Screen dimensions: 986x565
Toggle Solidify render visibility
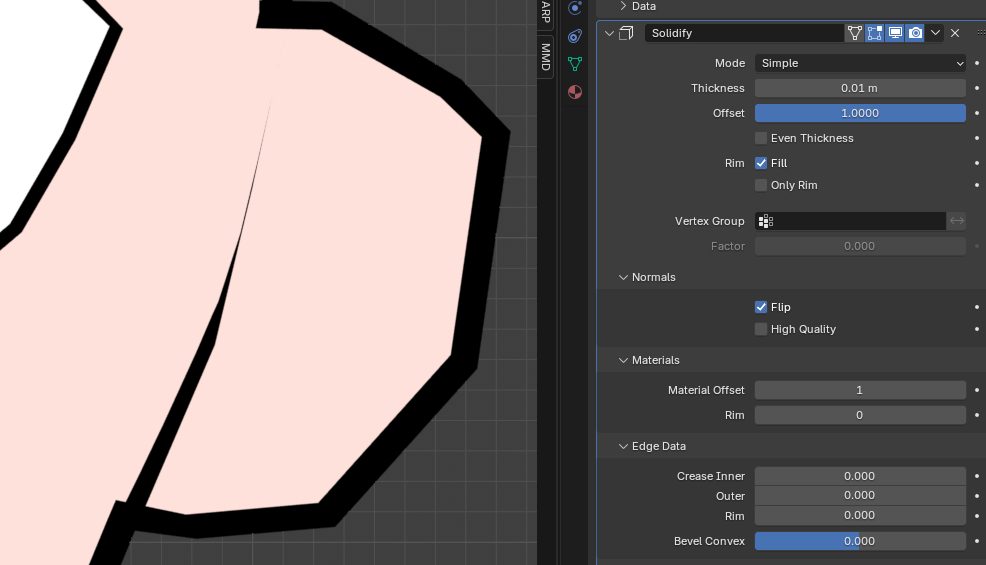(916, 33)
